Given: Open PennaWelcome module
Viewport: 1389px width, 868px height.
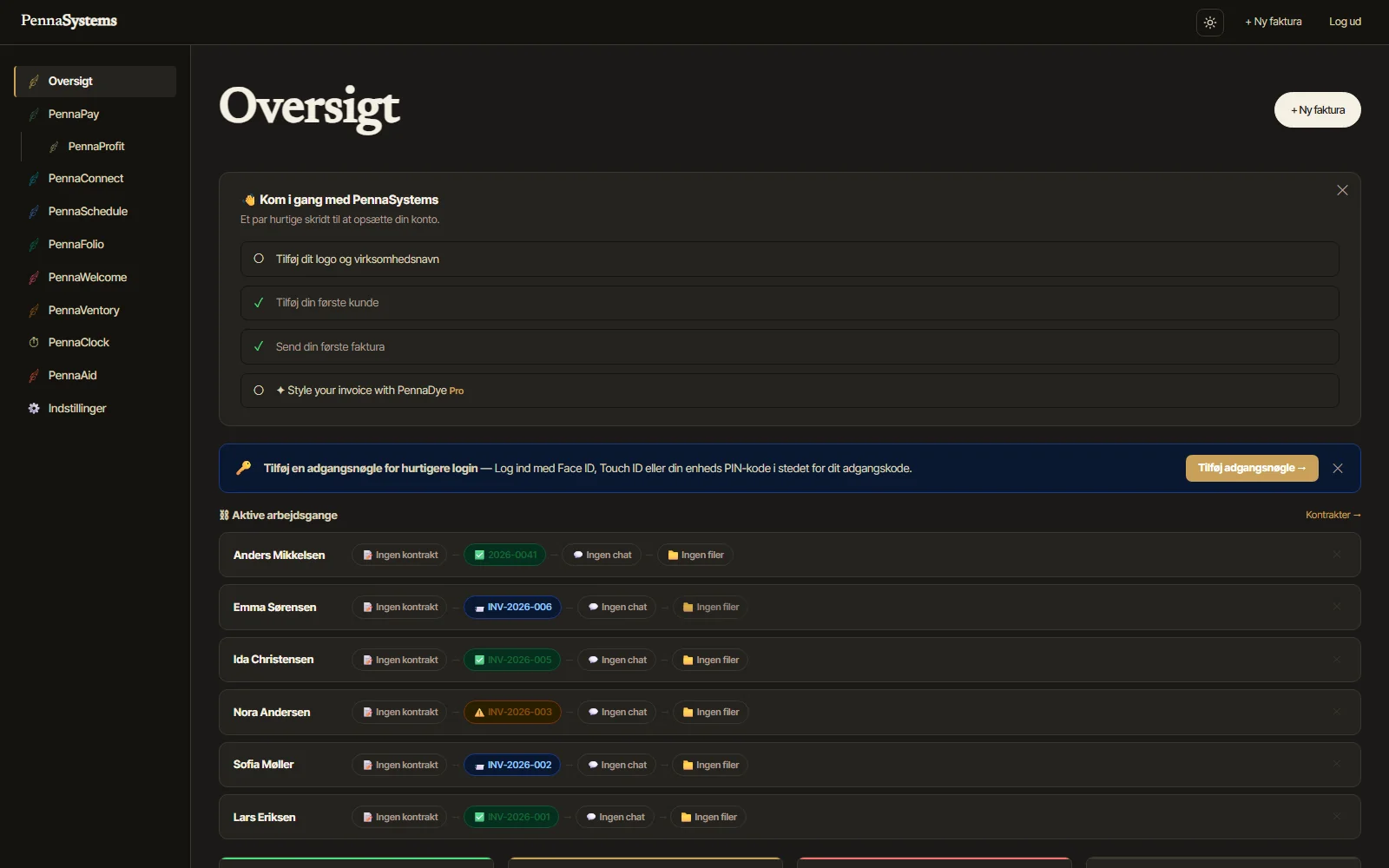Looking at the screenshot, I should coord(95,278).
